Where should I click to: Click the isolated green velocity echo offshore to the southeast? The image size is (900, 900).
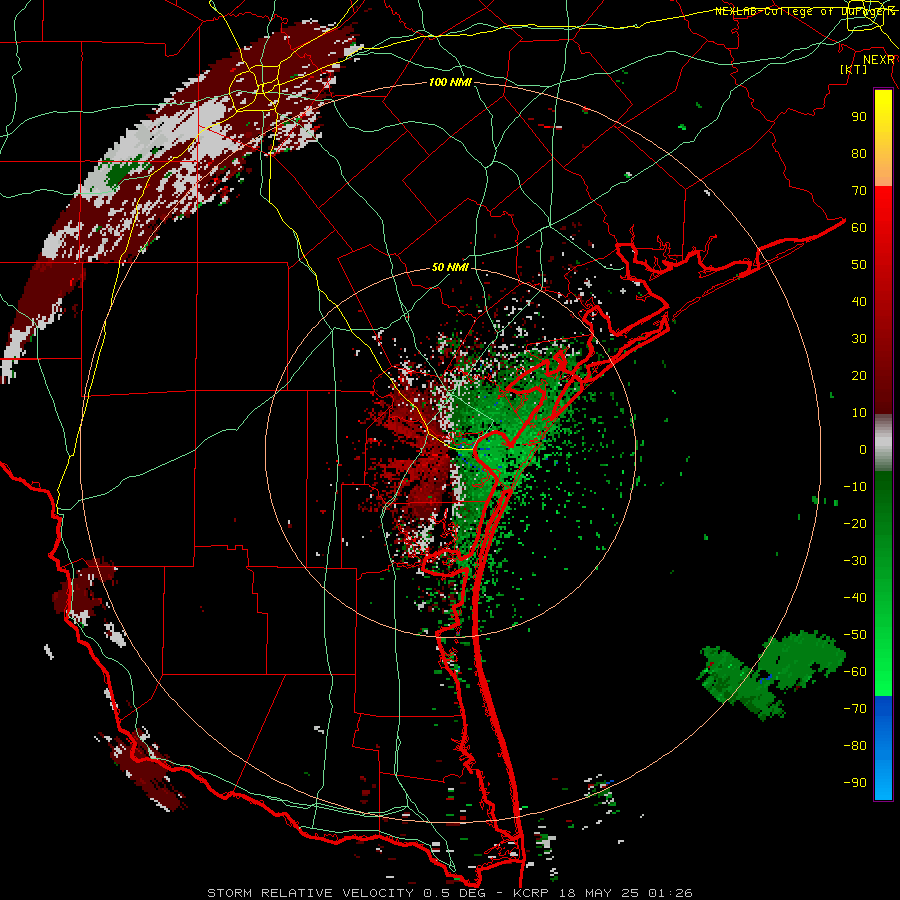(x=772, y=674)
